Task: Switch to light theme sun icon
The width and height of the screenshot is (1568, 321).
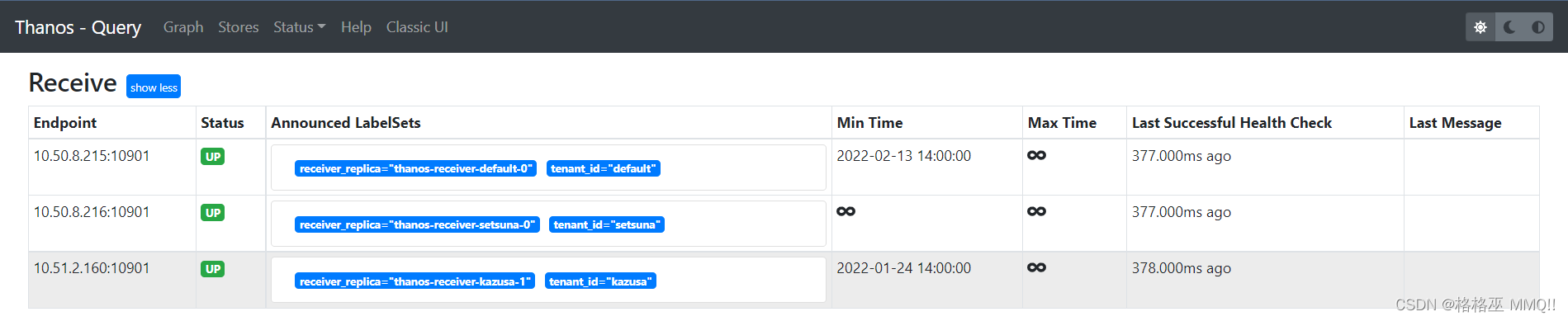Action: coord(1480,27)
